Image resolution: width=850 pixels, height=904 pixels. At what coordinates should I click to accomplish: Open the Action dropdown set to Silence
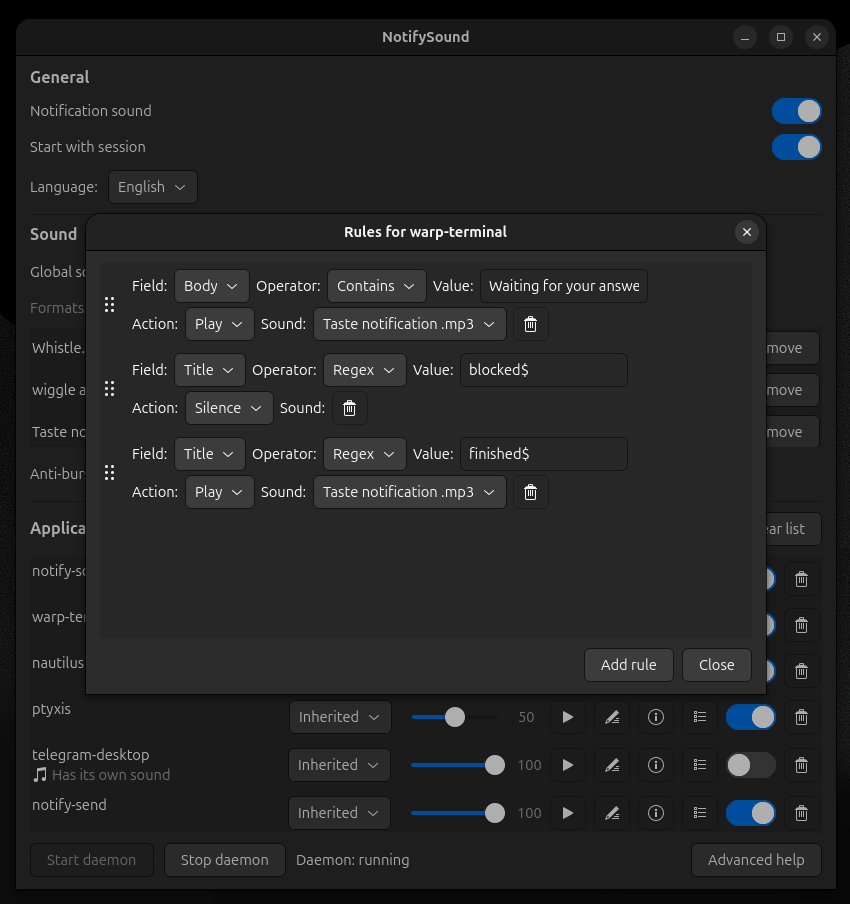click(x=229, y=408)
